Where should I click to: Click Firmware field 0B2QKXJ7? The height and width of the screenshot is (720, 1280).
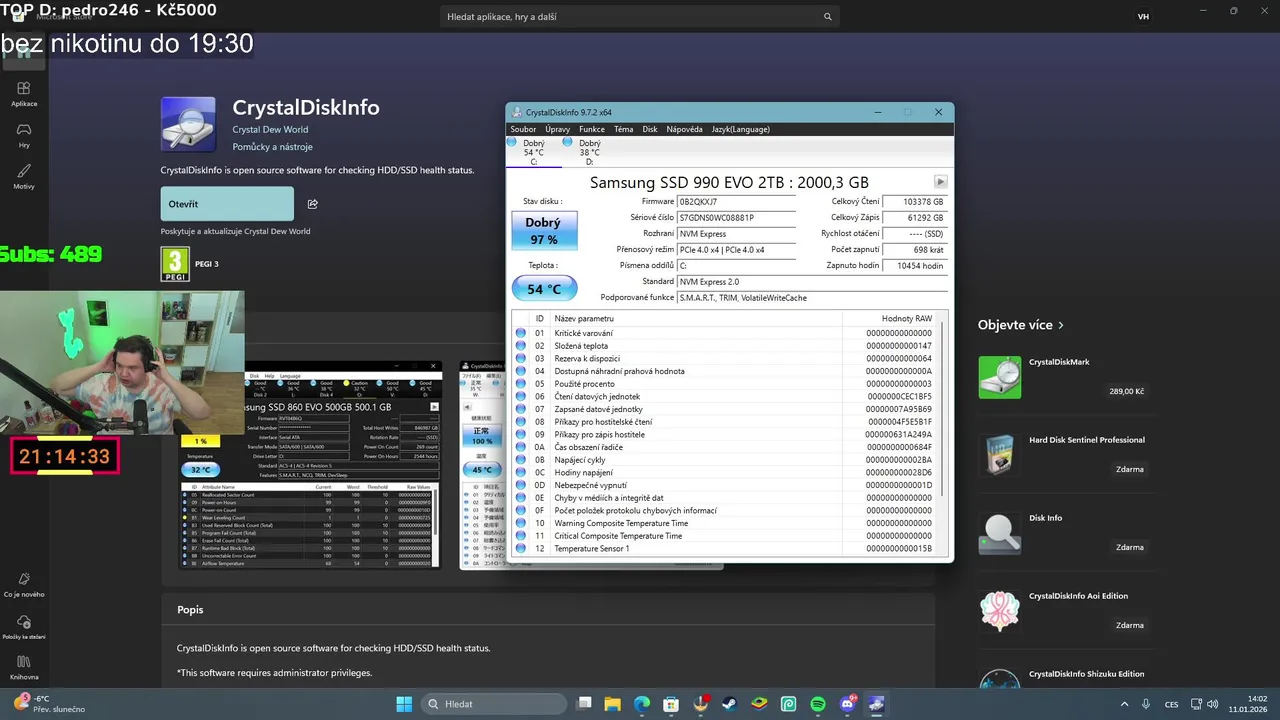click(737, 201)
